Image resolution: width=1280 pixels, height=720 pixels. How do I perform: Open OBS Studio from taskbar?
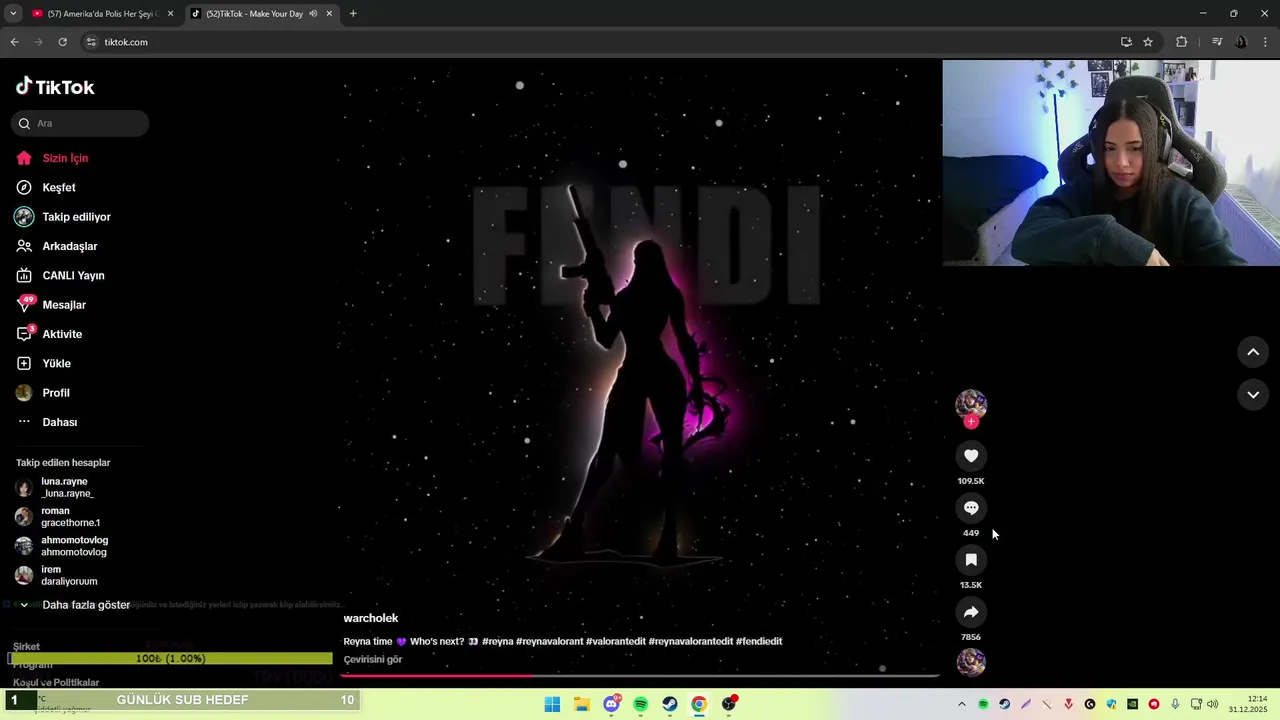click(x=729, y=704)
